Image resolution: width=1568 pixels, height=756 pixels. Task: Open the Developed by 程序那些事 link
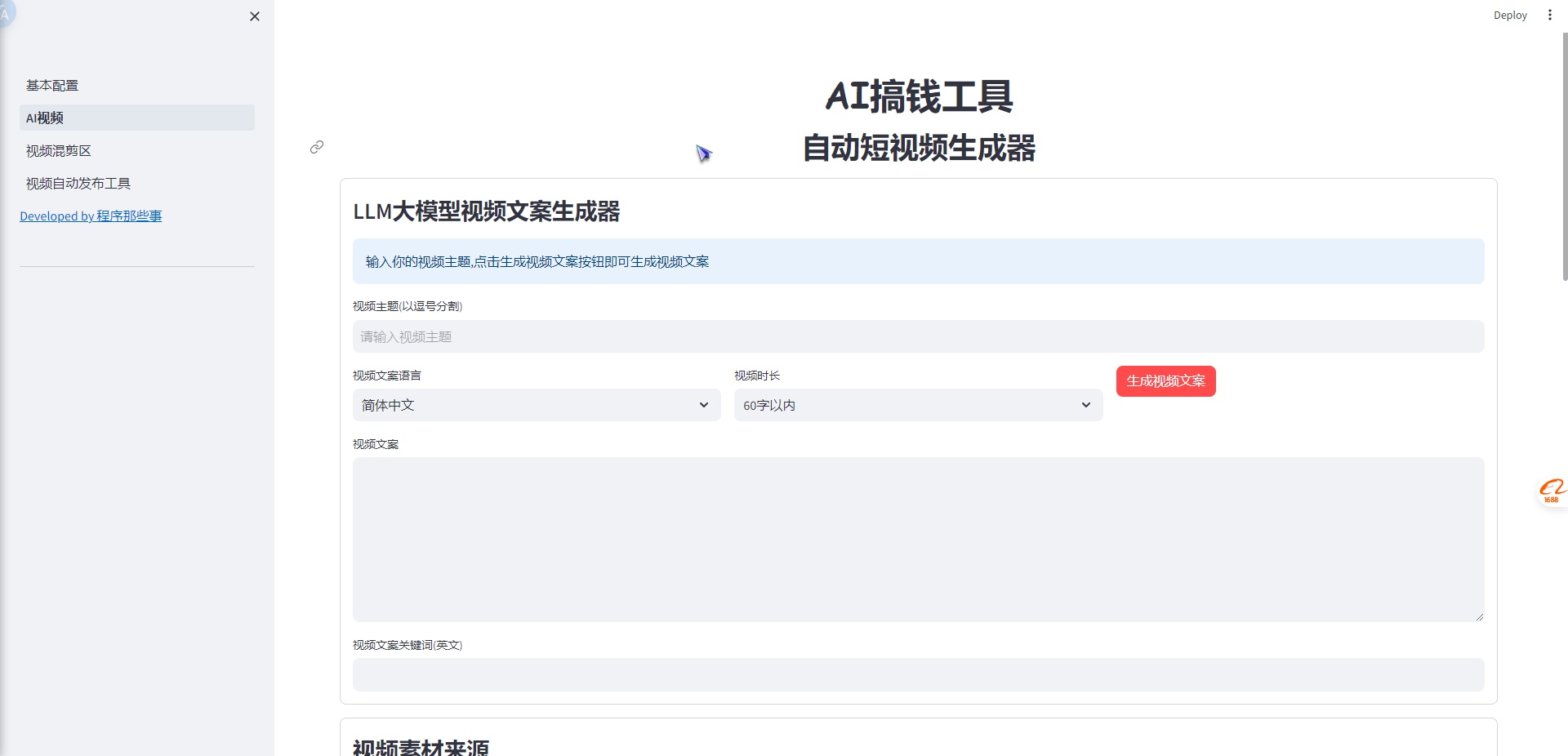(91, 216)
